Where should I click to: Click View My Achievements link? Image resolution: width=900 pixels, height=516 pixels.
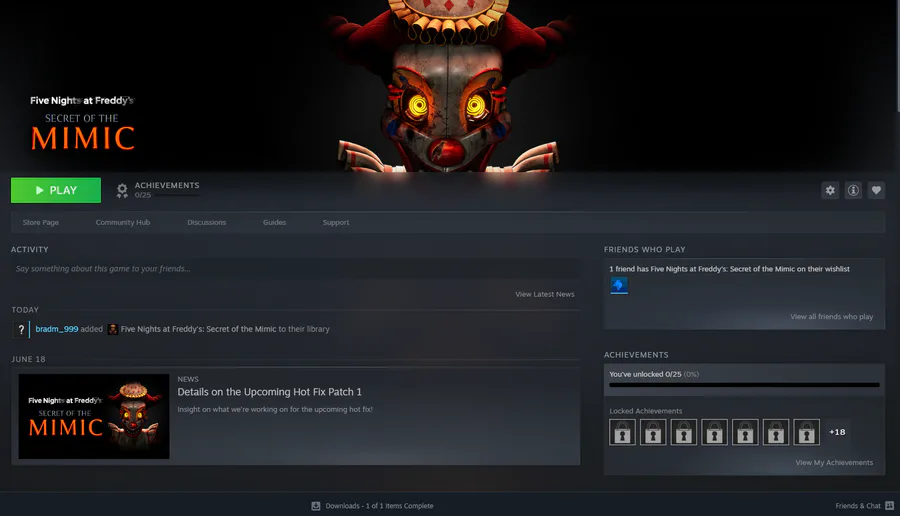[834, 463]
